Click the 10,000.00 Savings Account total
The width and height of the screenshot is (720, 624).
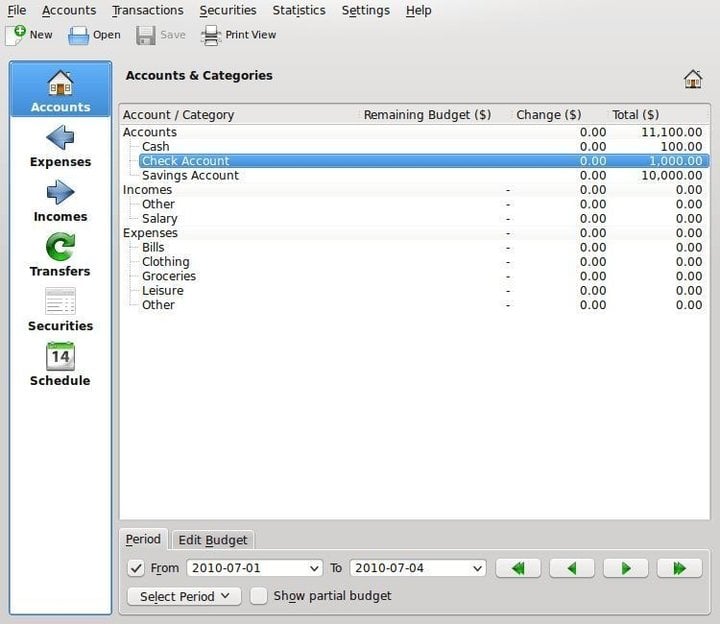pyautogui.click(x=672, y=175)
